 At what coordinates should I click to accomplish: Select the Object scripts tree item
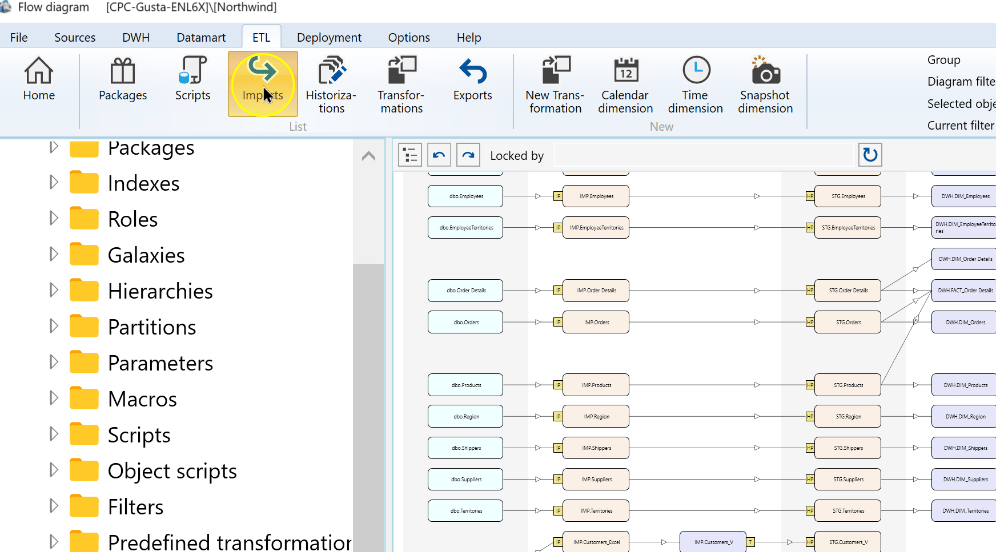(172, 471)
